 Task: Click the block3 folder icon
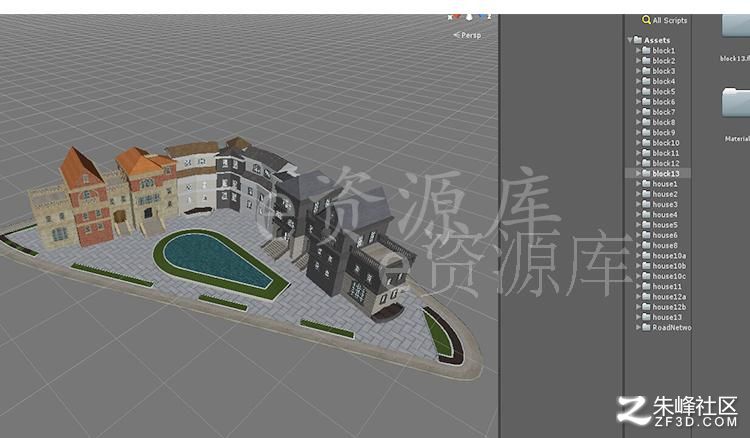[646, 71]
